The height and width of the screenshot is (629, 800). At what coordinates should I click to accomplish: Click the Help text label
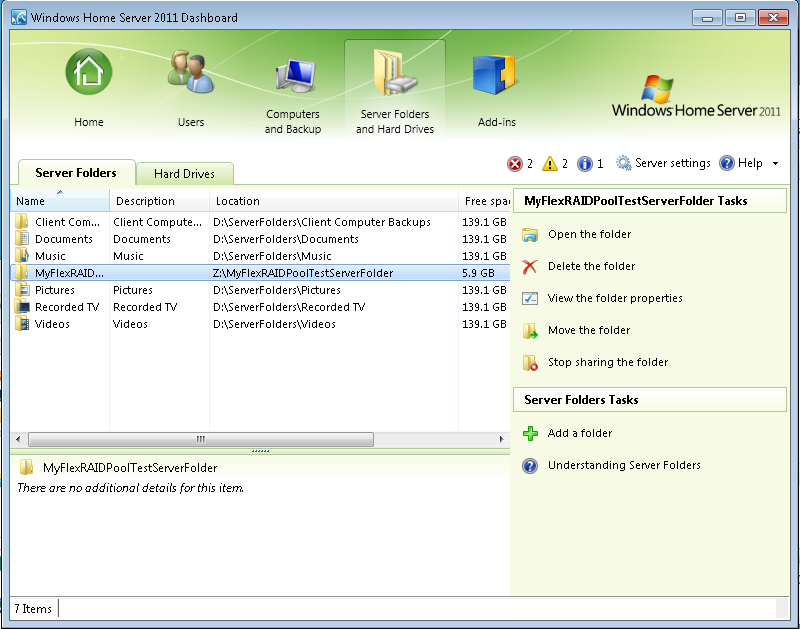(x=750, y=163)
